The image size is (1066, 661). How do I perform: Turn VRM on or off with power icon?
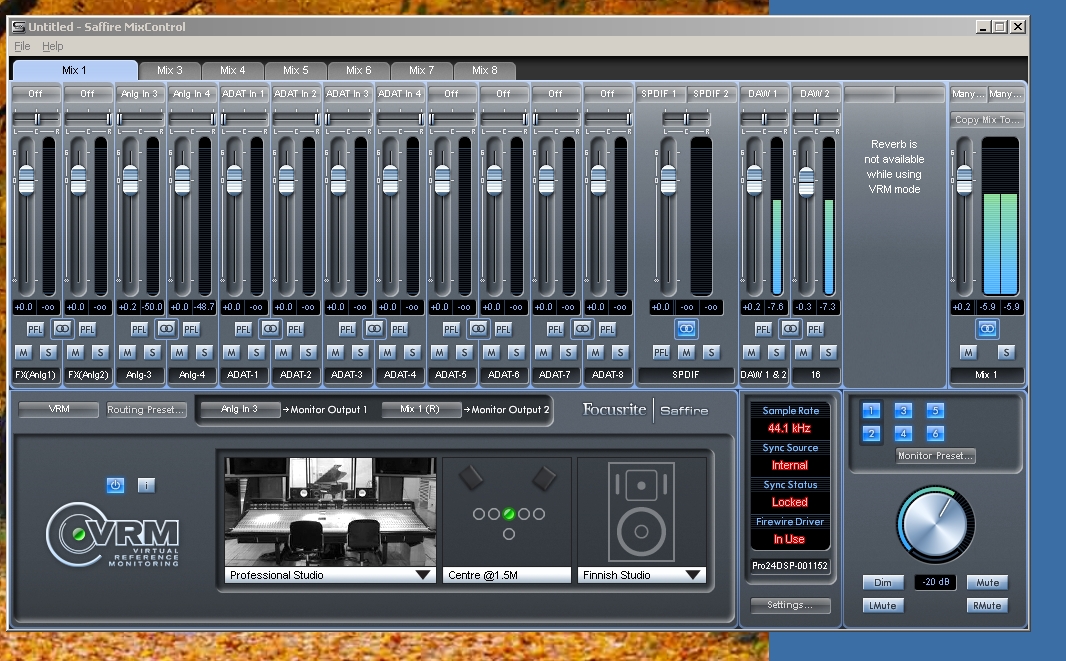116,485
